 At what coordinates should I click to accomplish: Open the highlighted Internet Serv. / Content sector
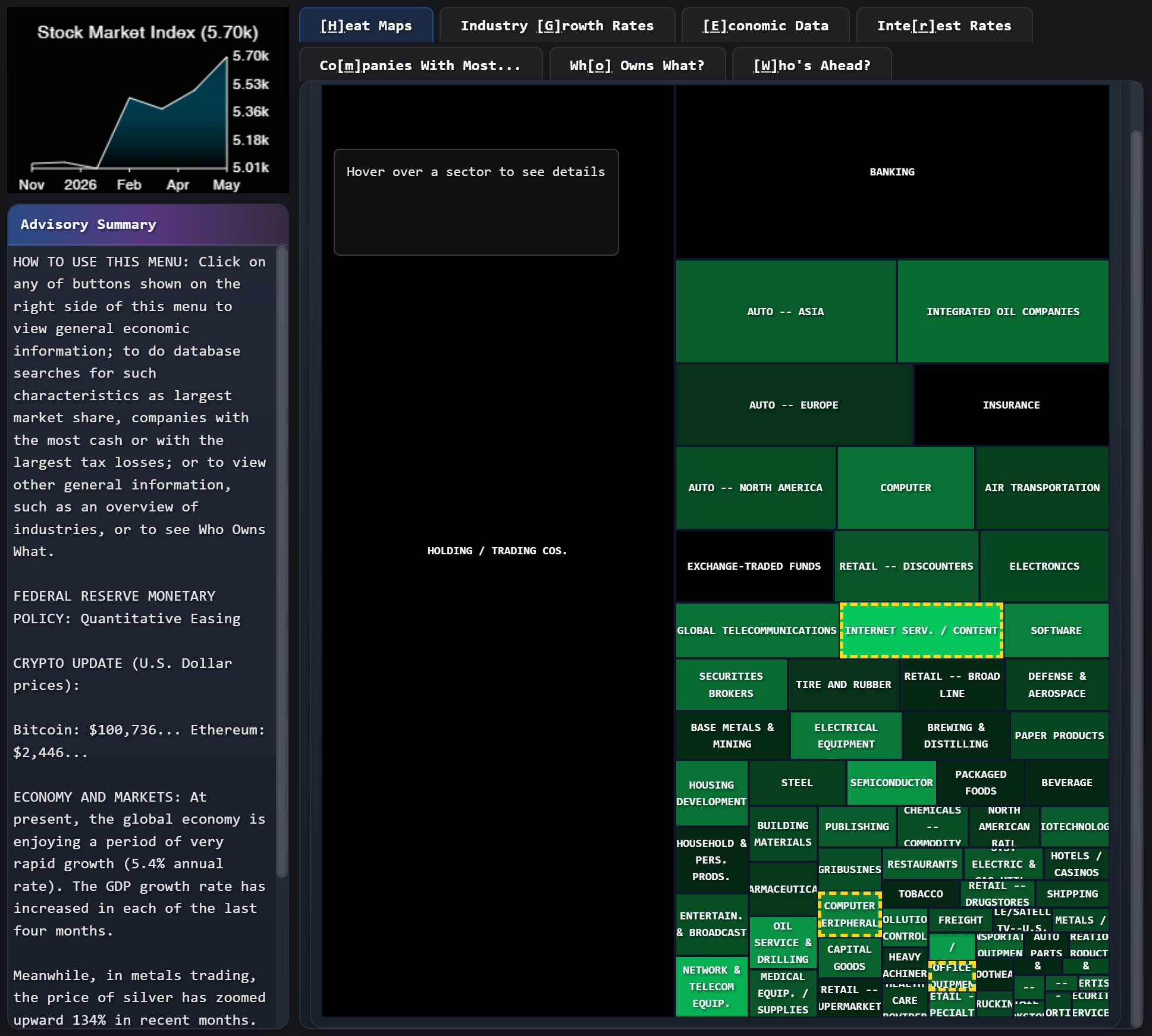(x=921, y=630)
